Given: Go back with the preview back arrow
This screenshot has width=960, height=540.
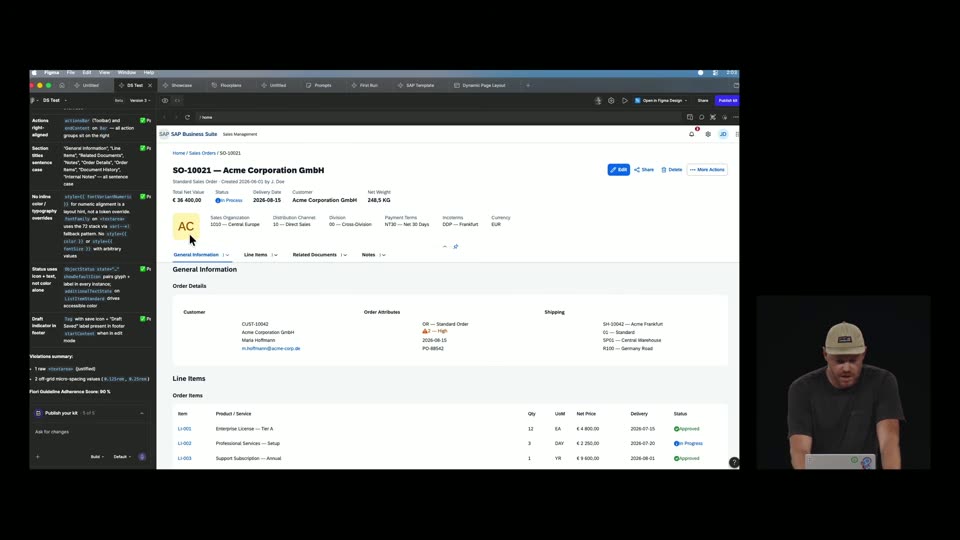Looking at the screenshot, I should [x=165, y=117].
